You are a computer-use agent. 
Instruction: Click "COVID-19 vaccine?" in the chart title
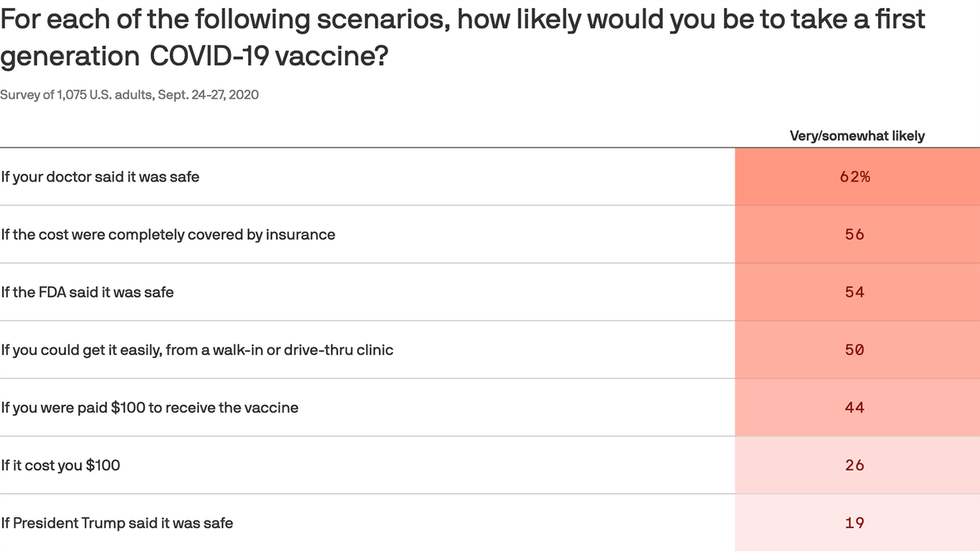(269, 57)
